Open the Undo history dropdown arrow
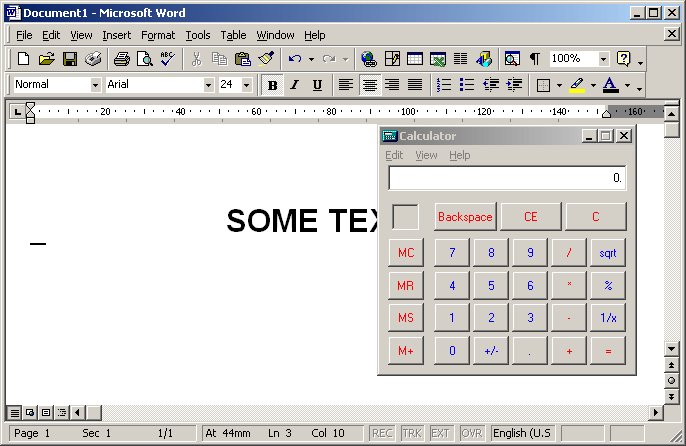Viewport: 686px width, 446px height. coord(312,59)
